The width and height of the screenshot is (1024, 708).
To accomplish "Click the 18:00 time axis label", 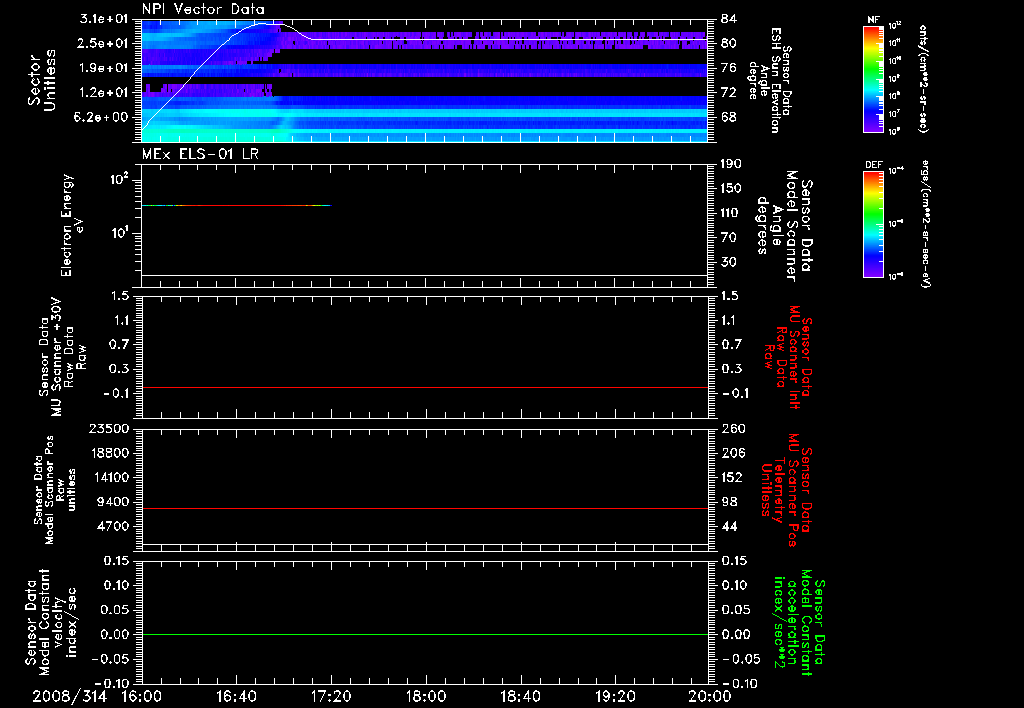I will (x=426, y=696).
